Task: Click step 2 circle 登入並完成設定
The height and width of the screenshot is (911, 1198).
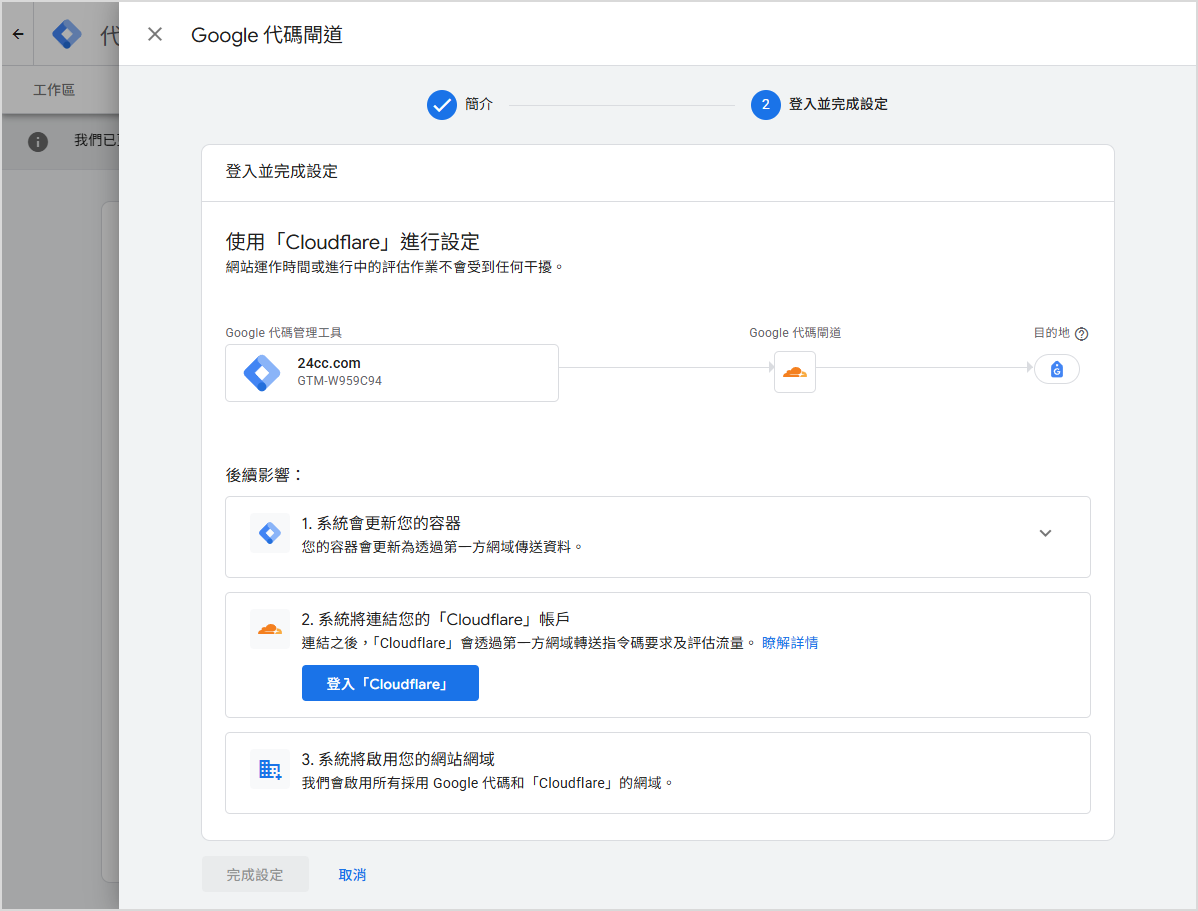Action: (x=766, y=105)
